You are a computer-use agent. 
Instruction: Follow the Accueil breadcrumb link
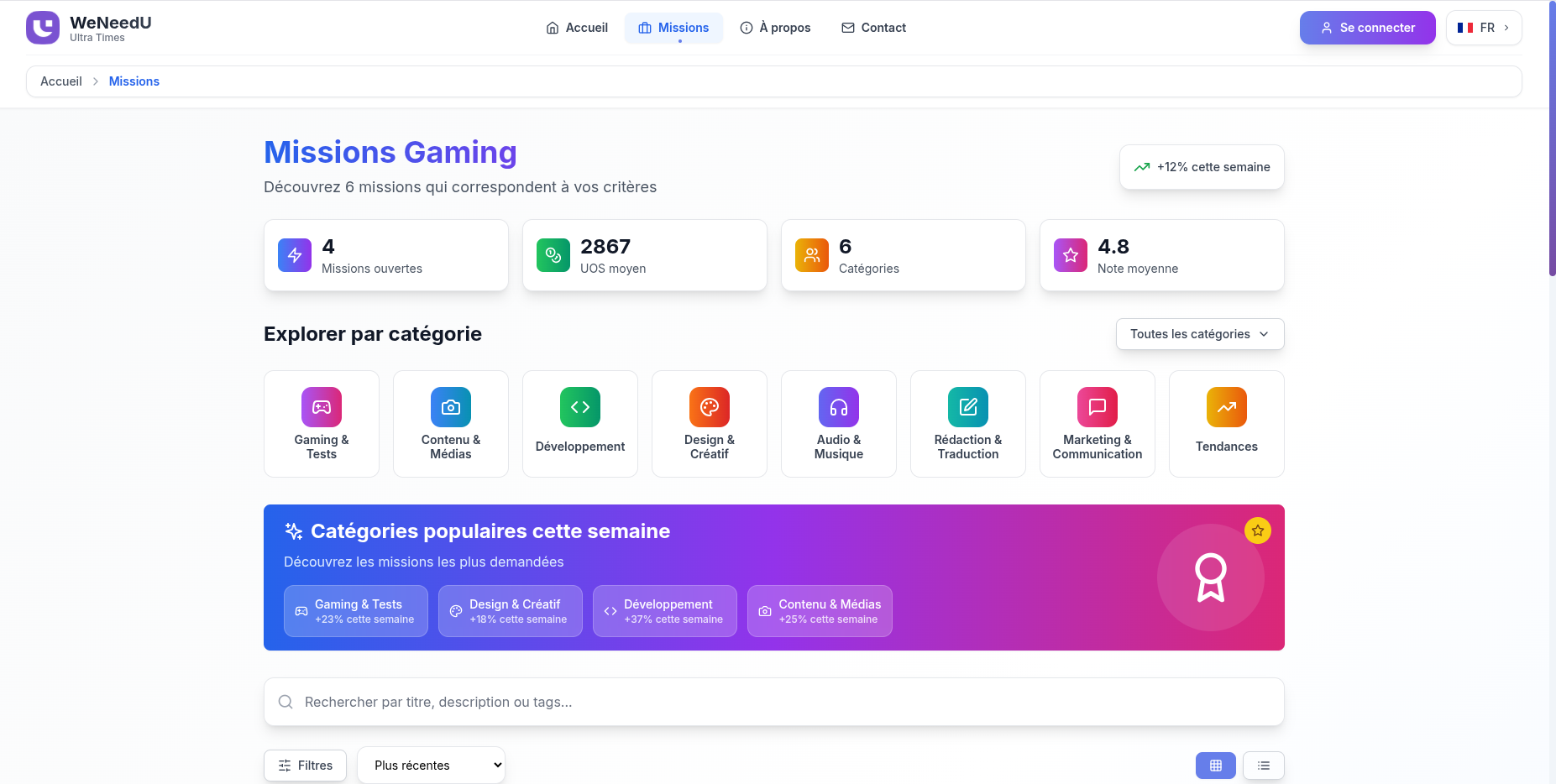click(61, 81)
